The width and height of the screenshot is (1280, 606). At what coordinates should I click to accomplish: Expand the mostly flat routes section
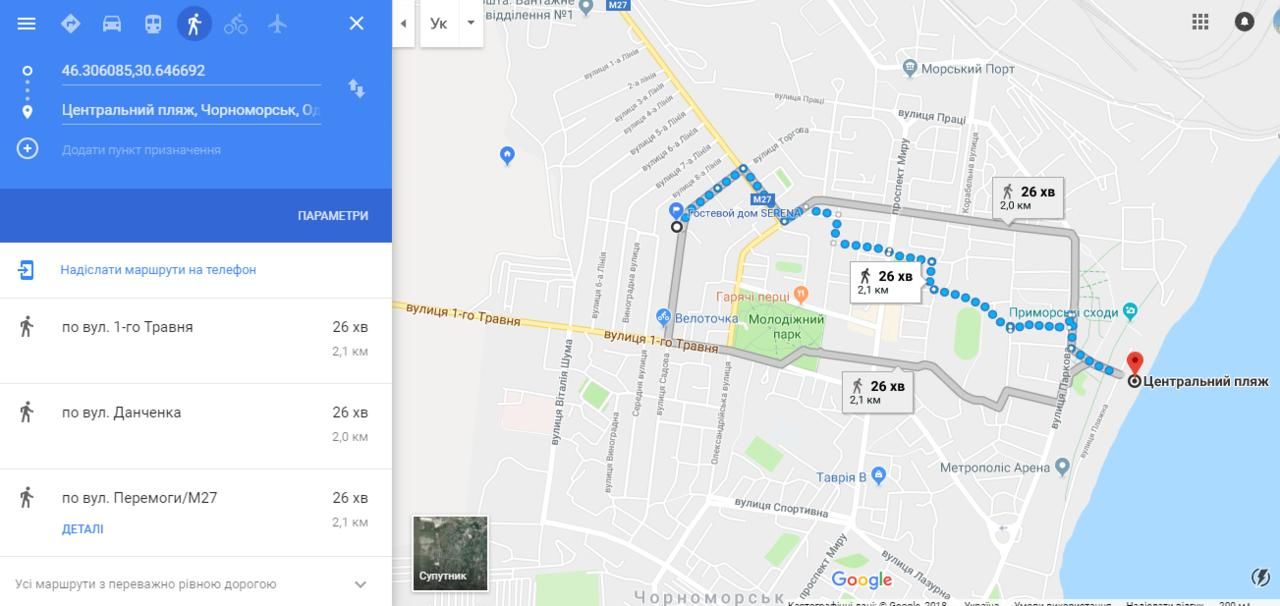pyautogui.click(x=196, y=584)
